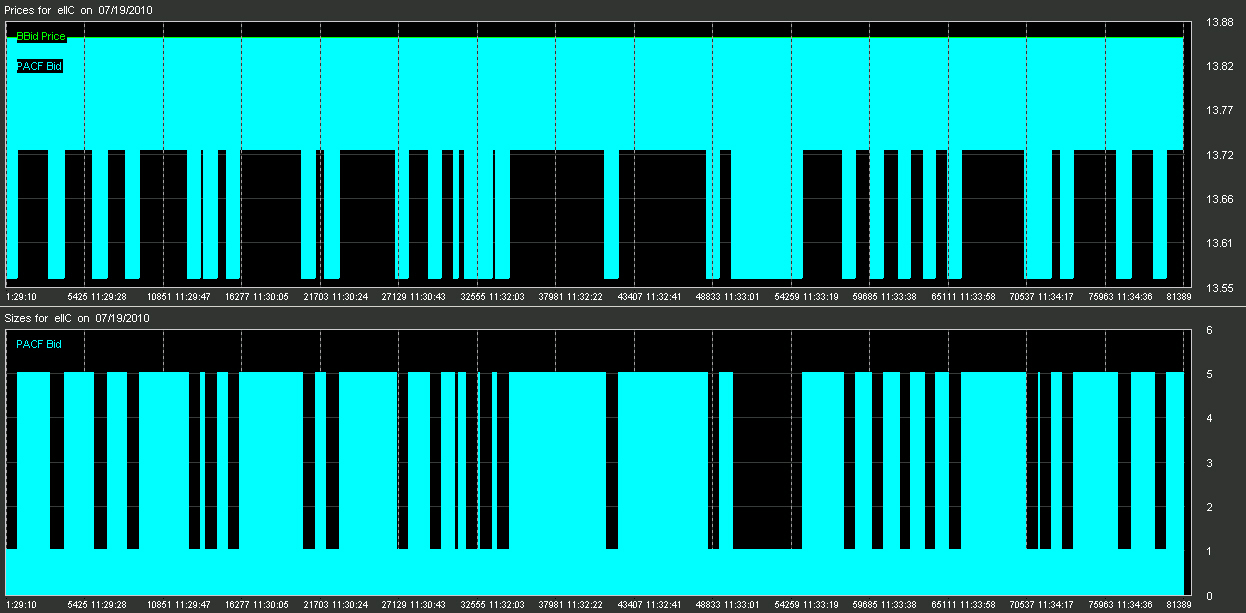Click "43407 11:32:41" label under Prices chart
Image resolution: width=1246 pixels, height=613 pixels.
point(649,297)
